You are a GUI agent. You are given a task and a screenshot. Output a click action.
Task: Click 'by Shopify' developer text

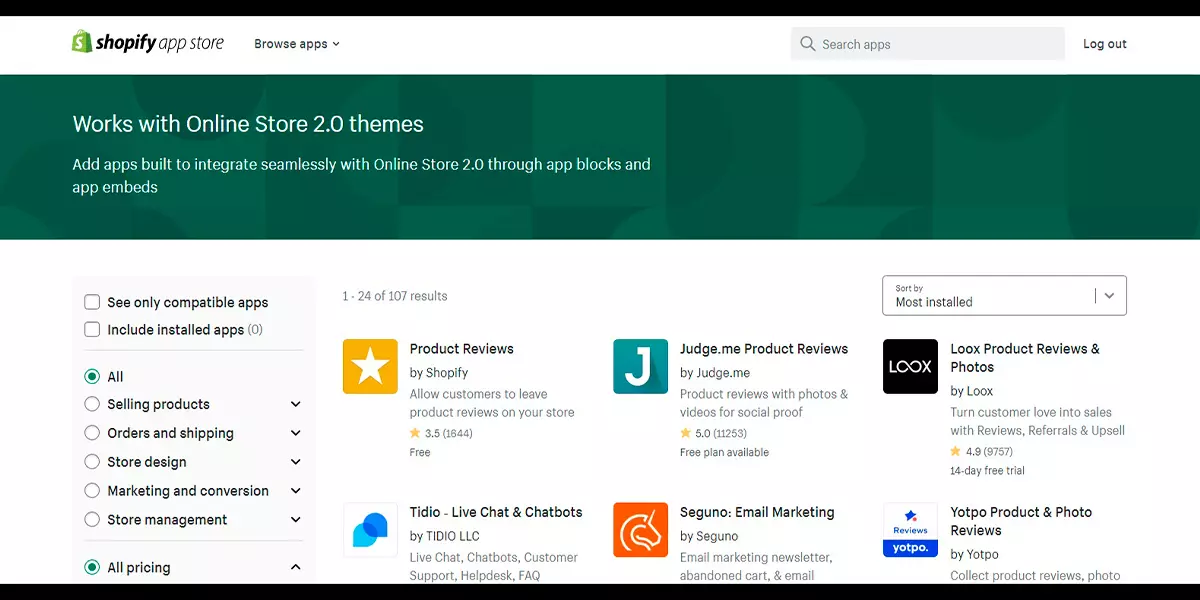click(x=439, y=373)
